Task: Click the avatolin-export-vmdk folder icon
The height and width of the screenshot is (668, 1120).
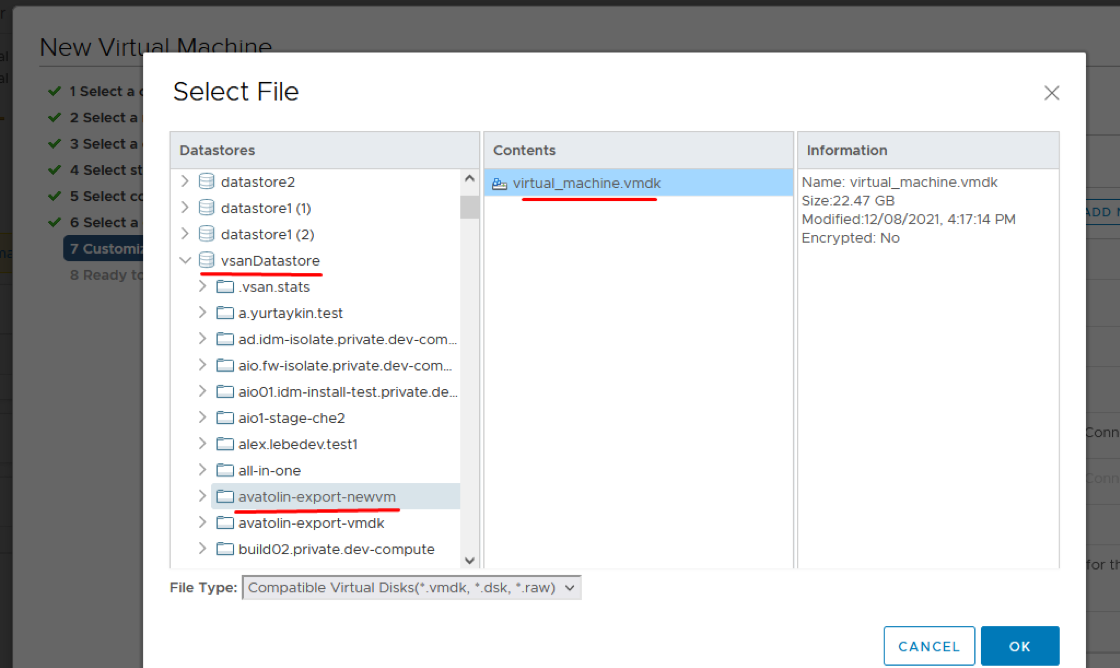Action: (x=225, y=523)
